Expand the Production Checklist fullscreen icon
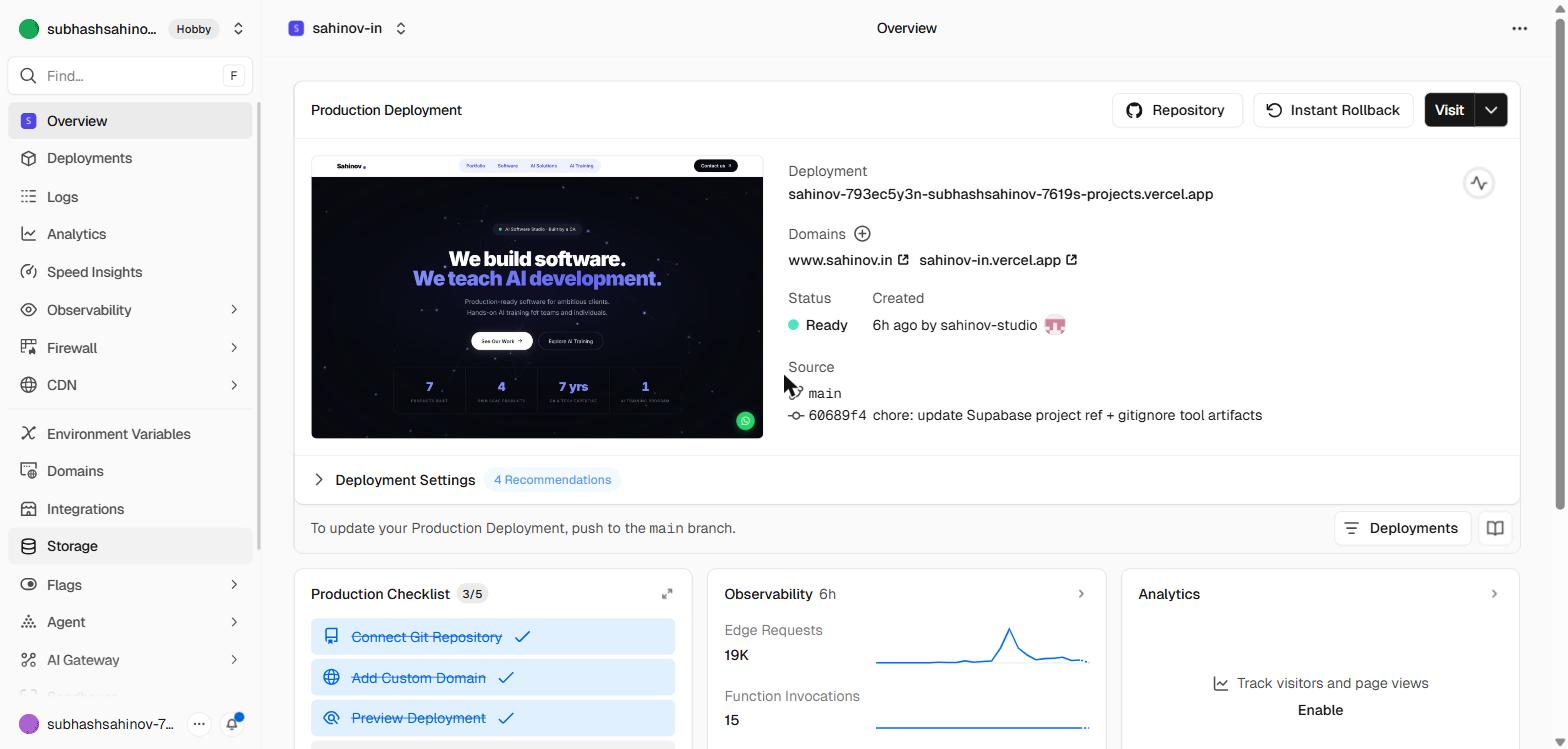1568x749 pixels. click(667, 594)
